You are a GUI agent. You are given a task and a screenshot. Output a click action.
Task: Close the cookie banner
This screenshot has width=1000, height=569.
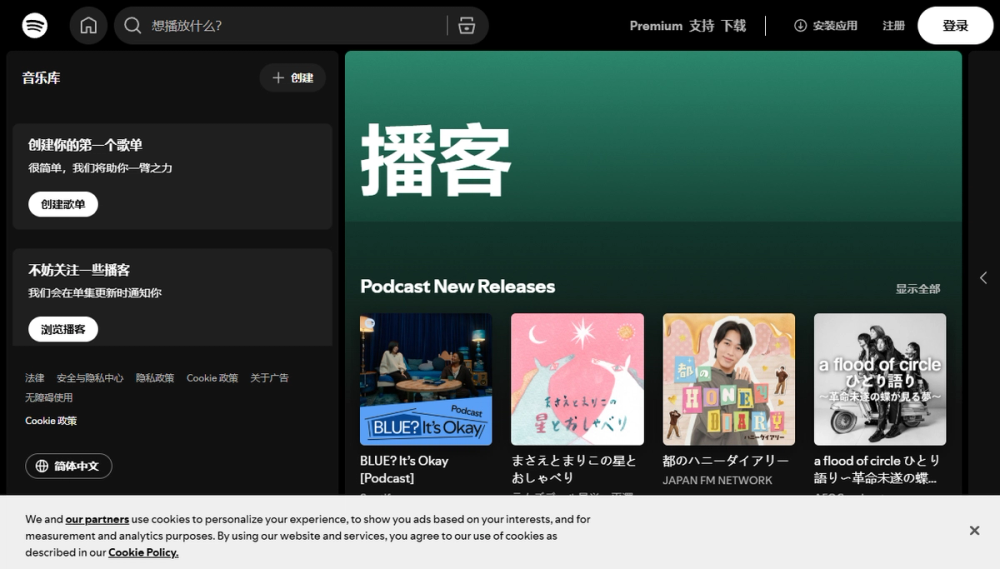click(974, 531)
